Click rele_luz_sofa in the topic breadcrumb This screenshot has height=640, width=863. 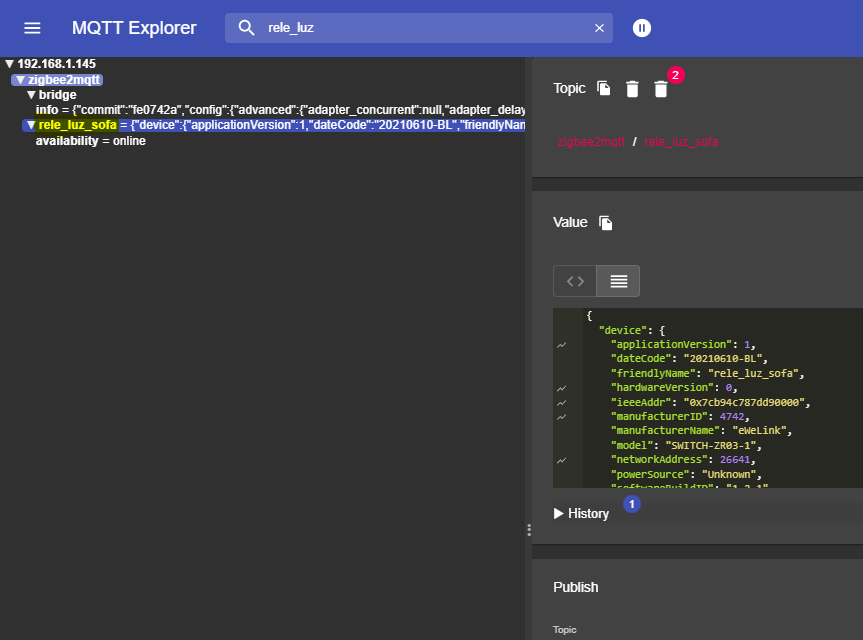click(681, 142)
